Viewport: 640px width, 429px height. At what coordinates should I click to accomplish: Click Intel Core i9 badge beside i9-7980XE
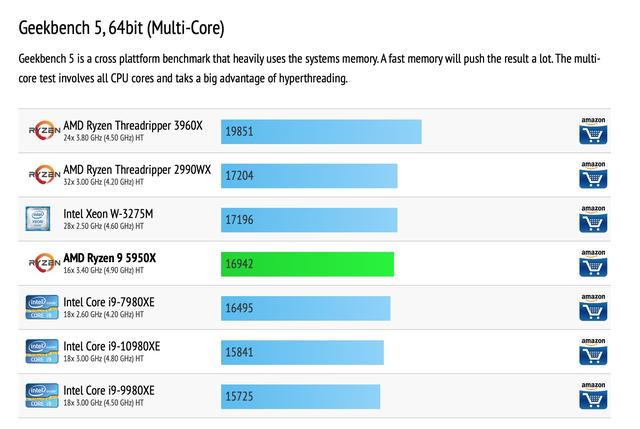tap(42, 307)
